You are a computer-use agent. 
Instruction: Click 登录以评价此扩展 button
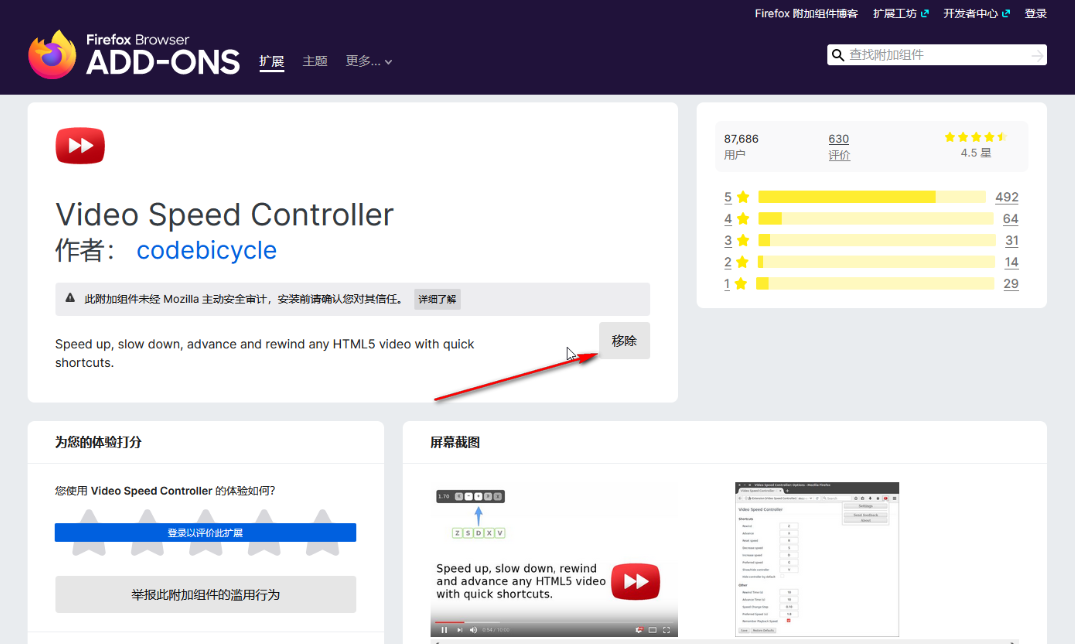coord(206,533)
